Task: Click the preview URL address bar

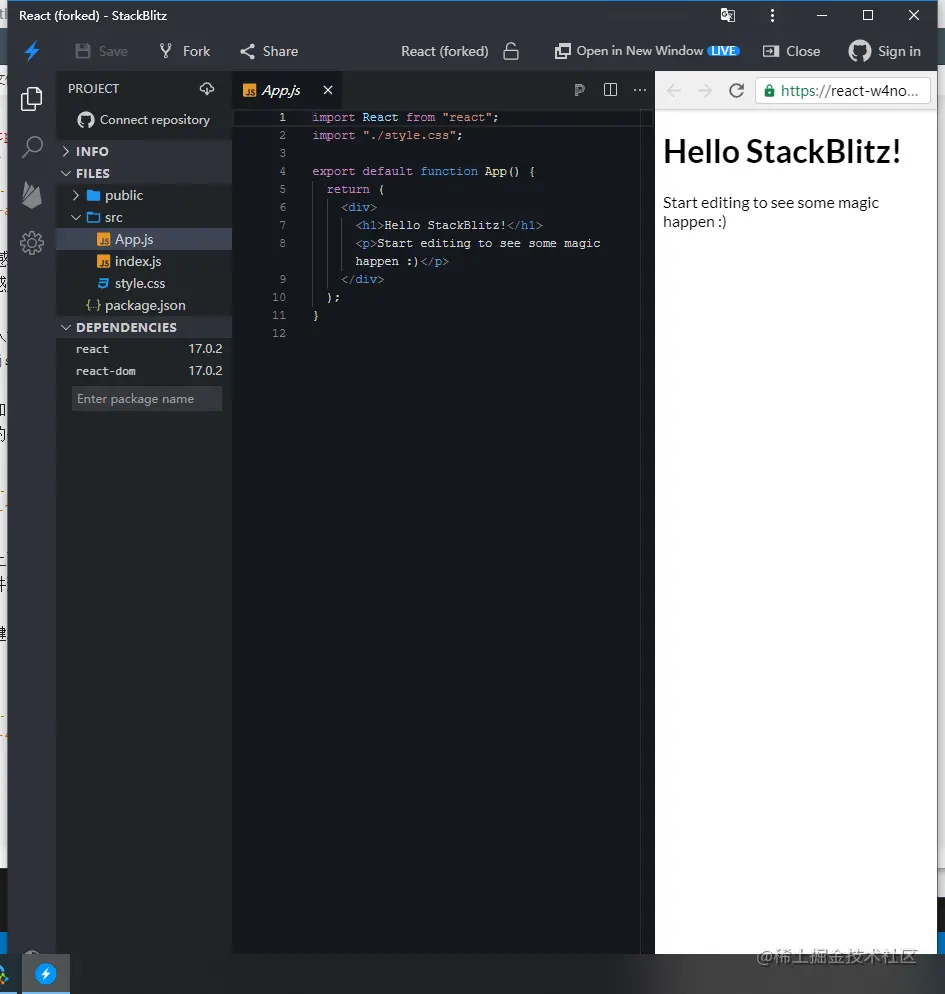Action: click(x=843, y=91)
